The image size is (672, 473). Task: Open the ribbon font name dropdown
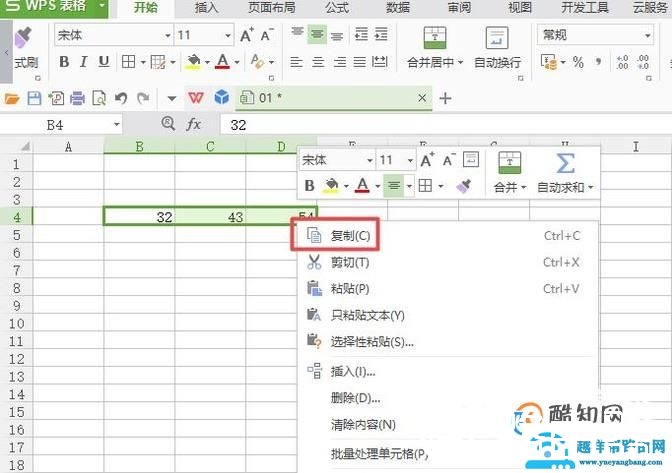168,36
